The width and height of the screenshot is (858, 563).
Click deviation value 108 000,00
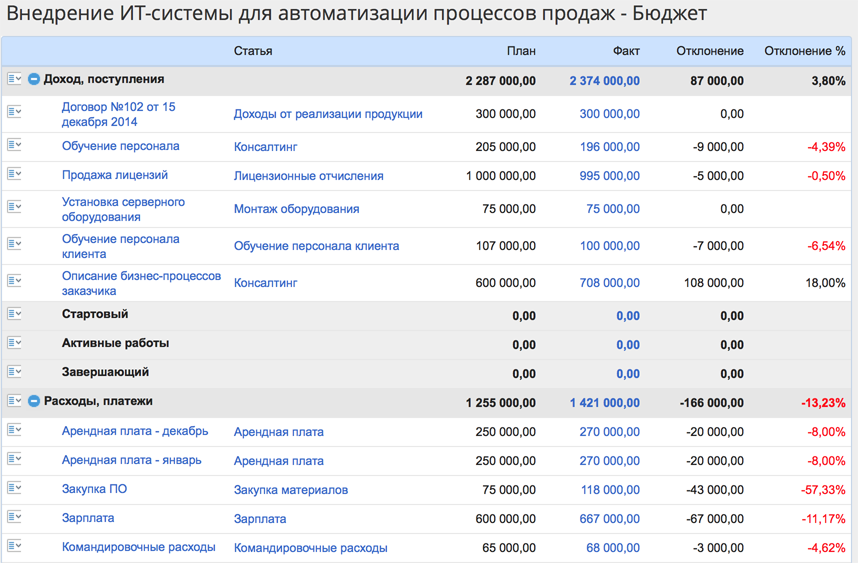pyautogui.click(x=714, y=283)
